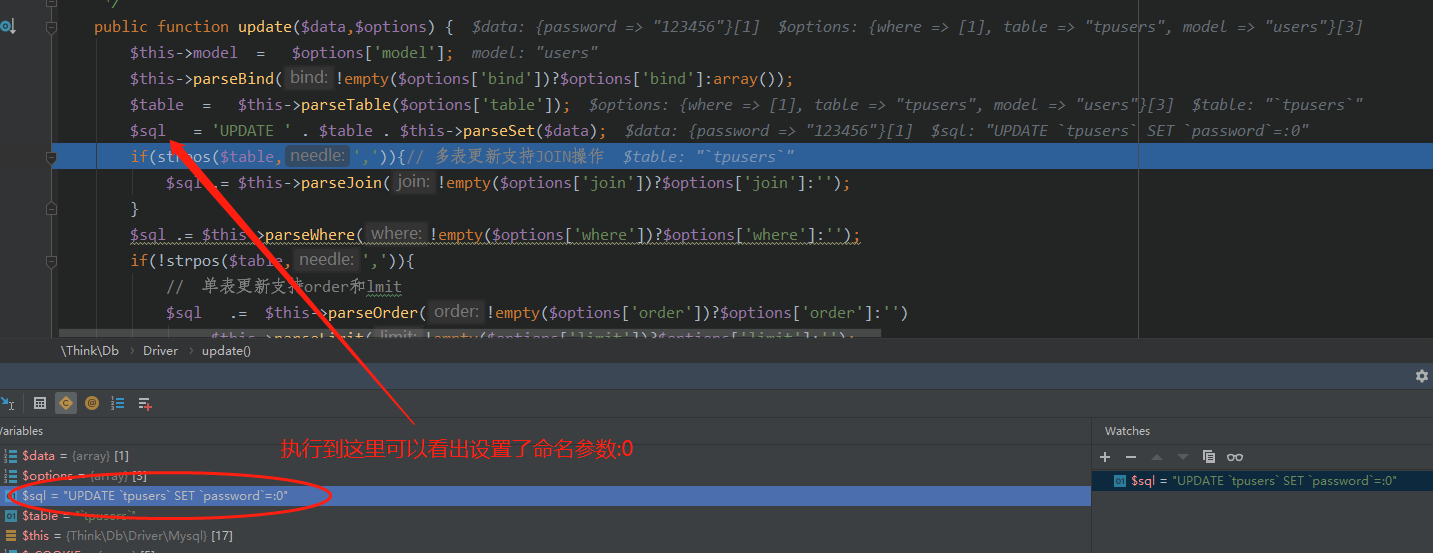Viewport: 1433px width, 553px height.
Task: Click the inline $options value on update signature line
Action: point(1069,26)
